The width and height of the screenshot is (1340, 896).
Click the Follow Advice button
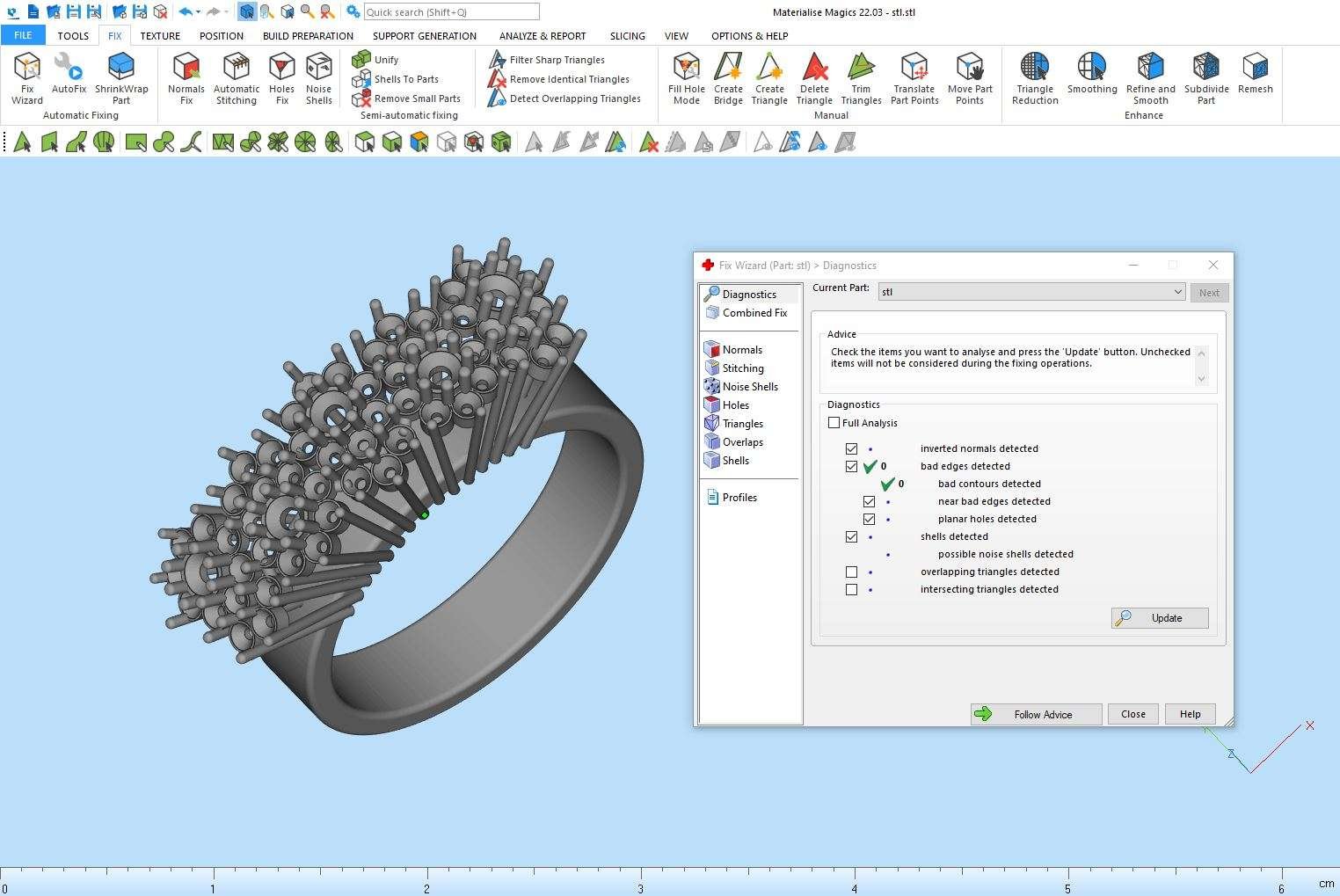click(x=1036, y=714)
